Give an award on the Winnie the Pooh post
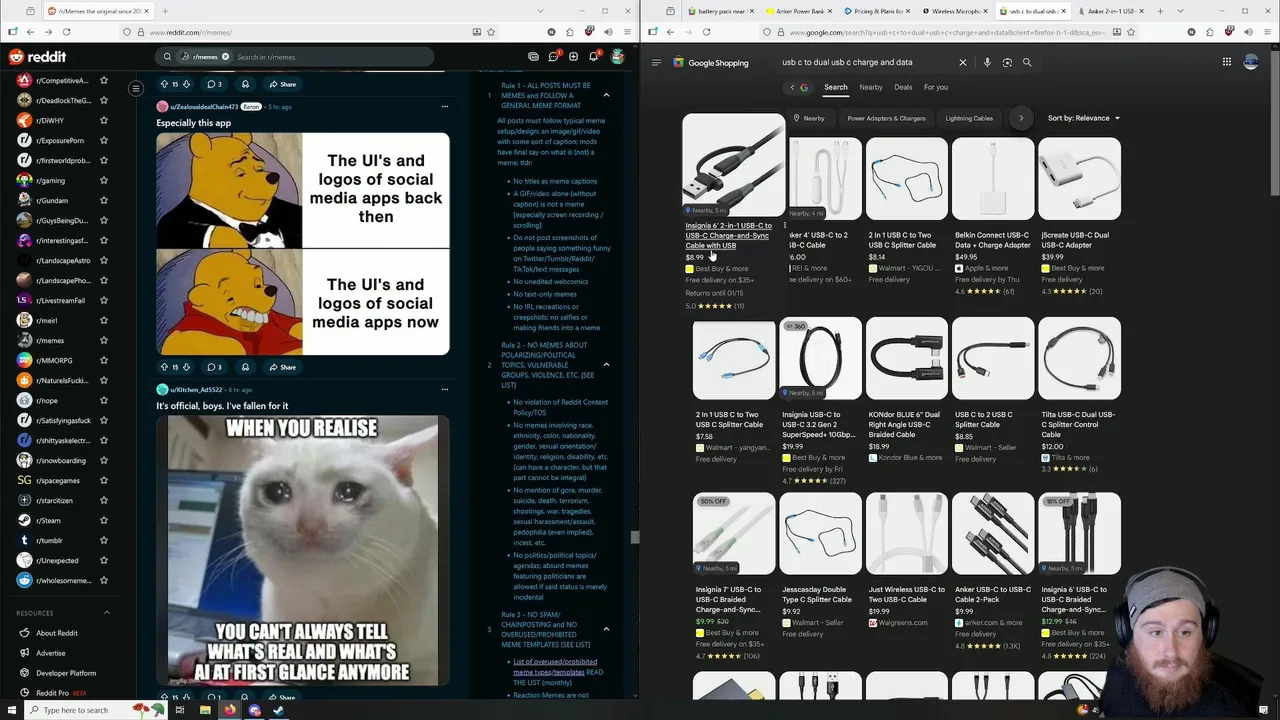The height and width of the screenshot is (720, 1280). (245, 367)
